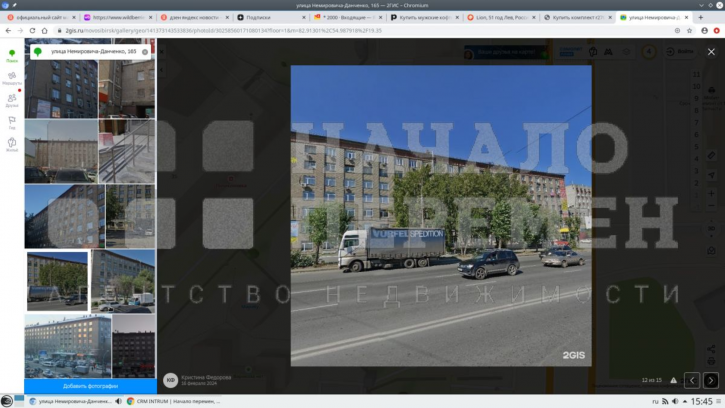Open the Друзья (friends) sidebar icon
Screen dimensions: 725x408
click(x=12, y=100)
